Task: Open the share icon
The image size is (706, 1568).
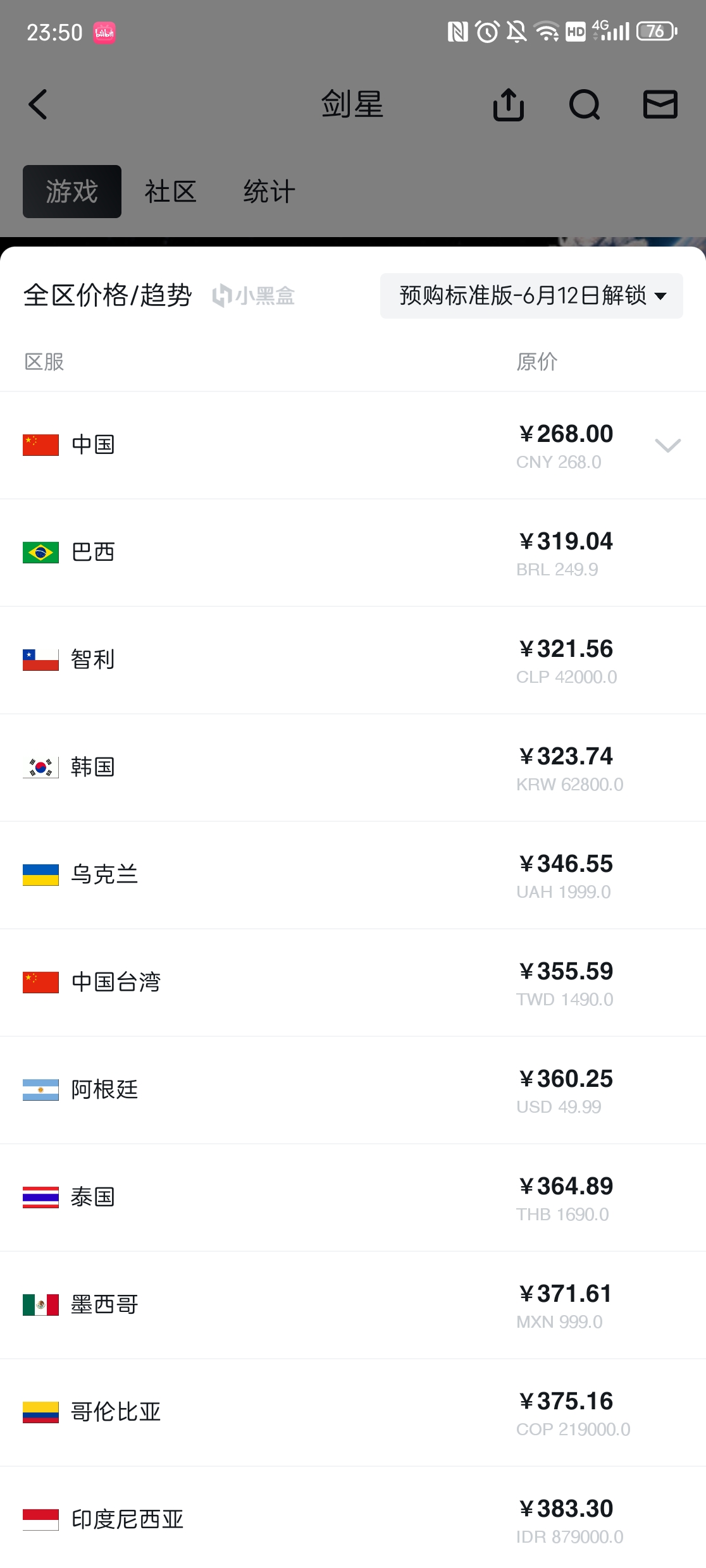Action: point(509,104)
